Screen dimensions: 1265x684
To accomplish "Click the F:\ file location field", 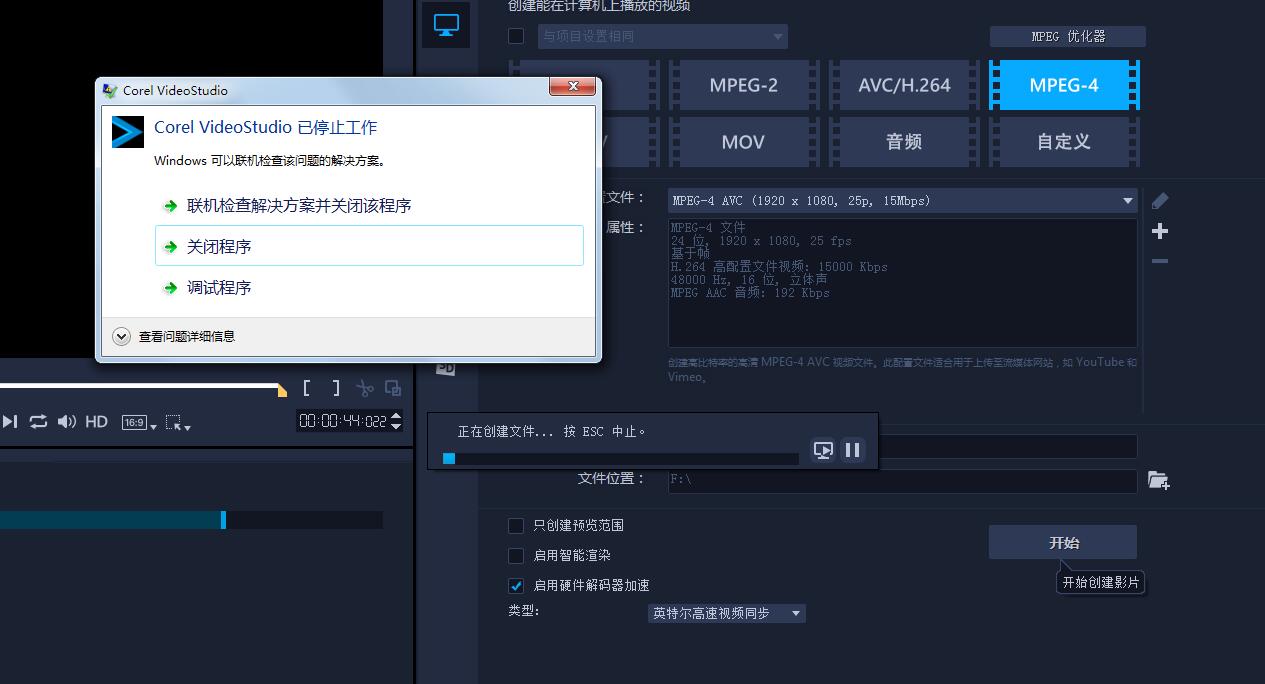I will tap(902, 481).
